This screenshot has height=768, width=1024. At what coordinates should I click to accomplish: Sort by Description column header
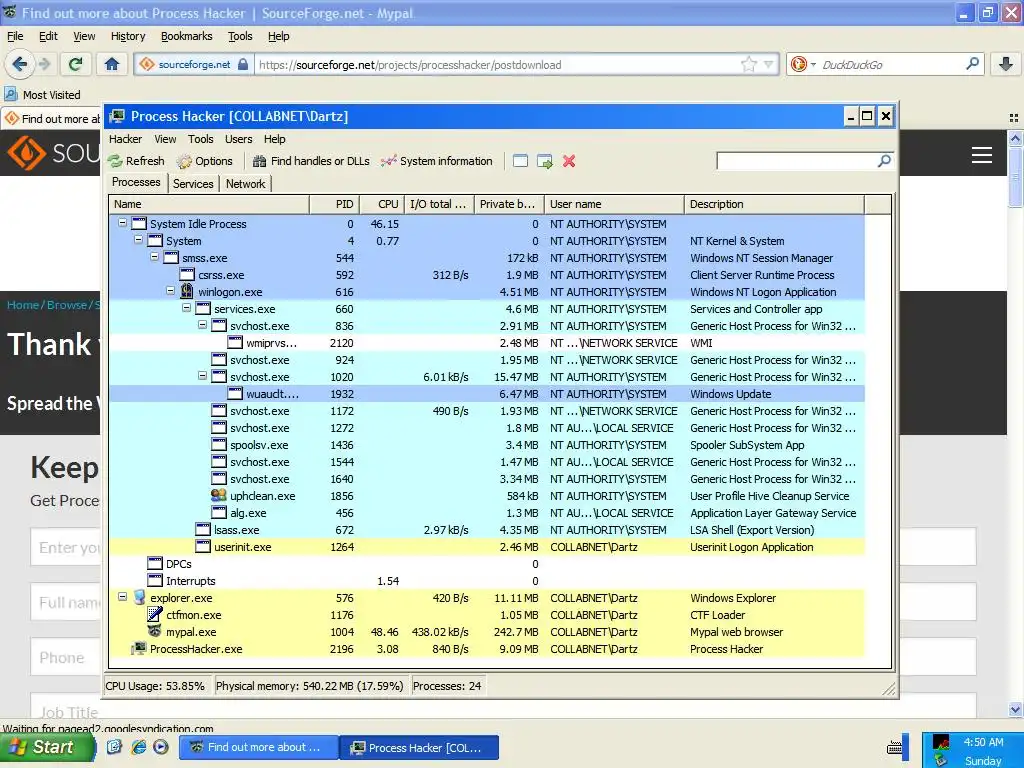(775, 204)
